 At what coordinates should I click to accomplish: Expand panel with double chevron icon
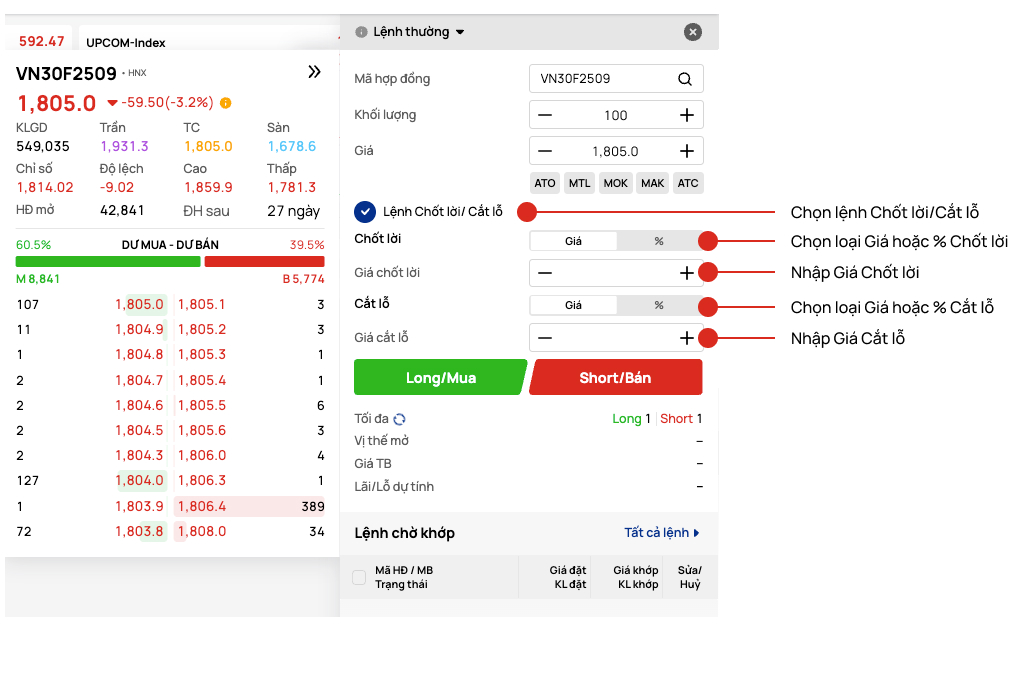click(x=314, y=72)
